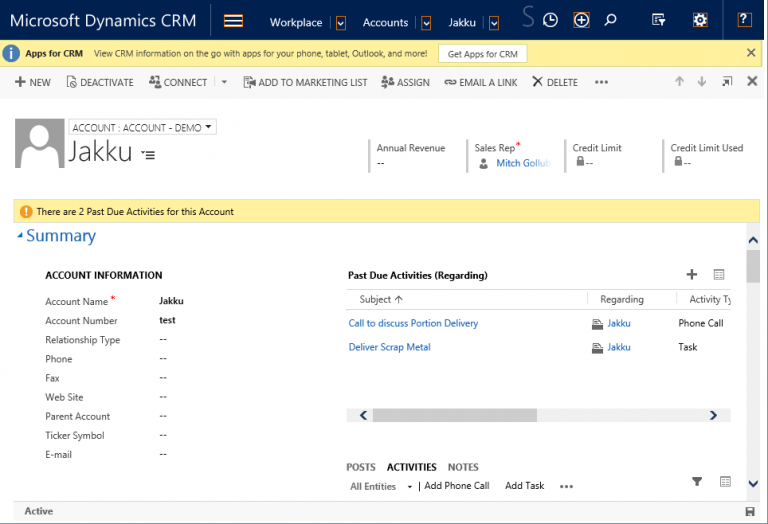The width and height of the screenshot is (768, 524).
Task: Open recently viewed items clock icon
Action: tap(550, 20)
